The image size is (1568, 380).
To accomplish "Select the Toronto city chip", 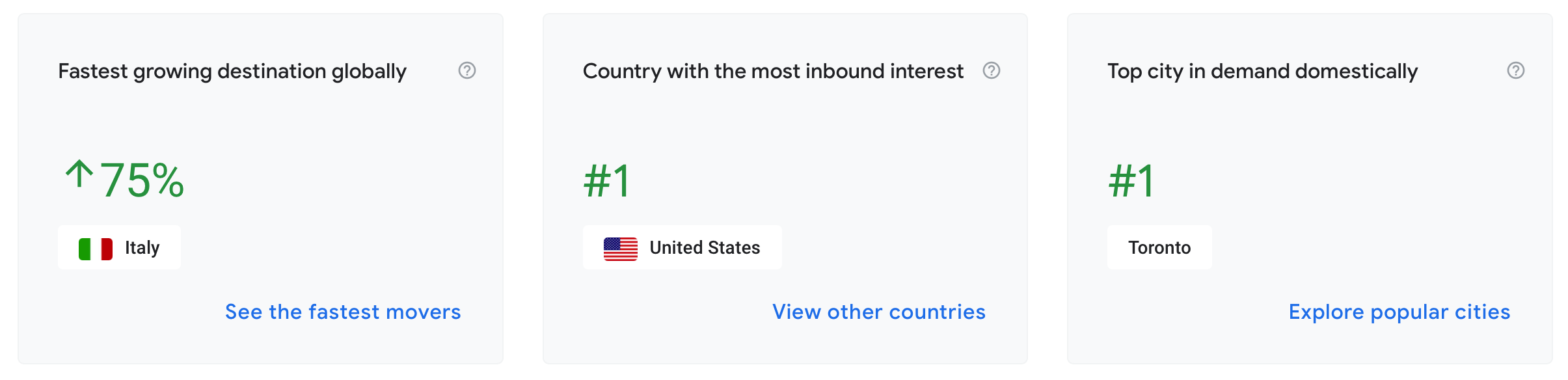I will (1159, 248).
